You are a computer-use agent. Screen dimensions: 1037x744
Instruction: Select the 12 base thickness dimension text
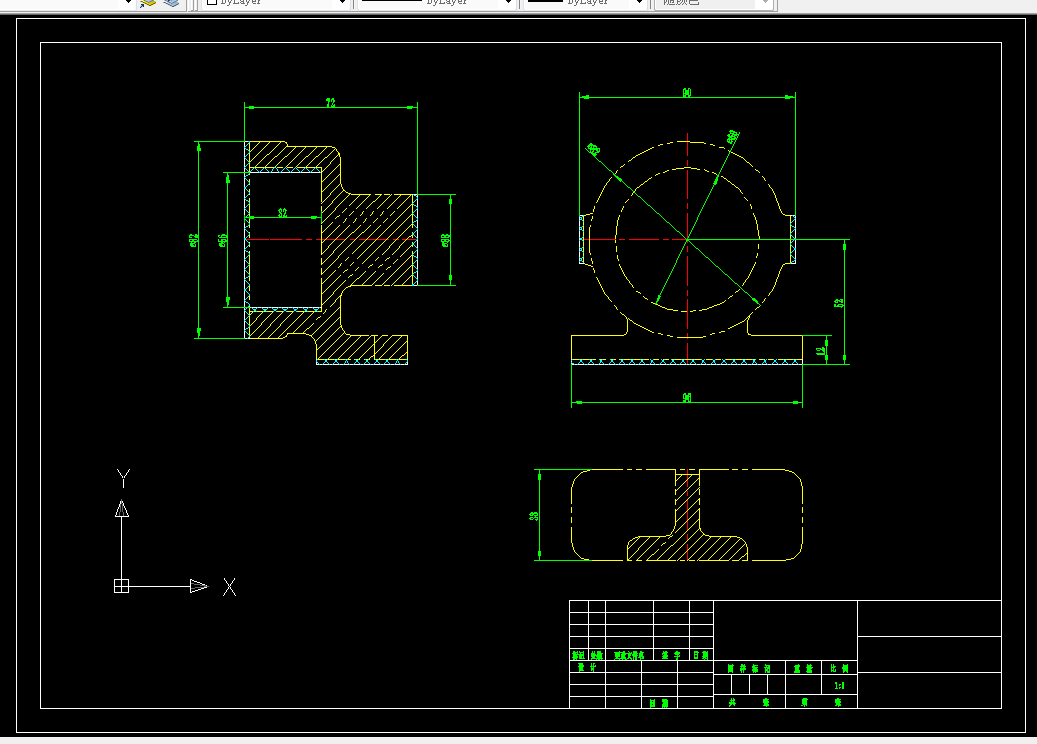click(x=821, y=351)
